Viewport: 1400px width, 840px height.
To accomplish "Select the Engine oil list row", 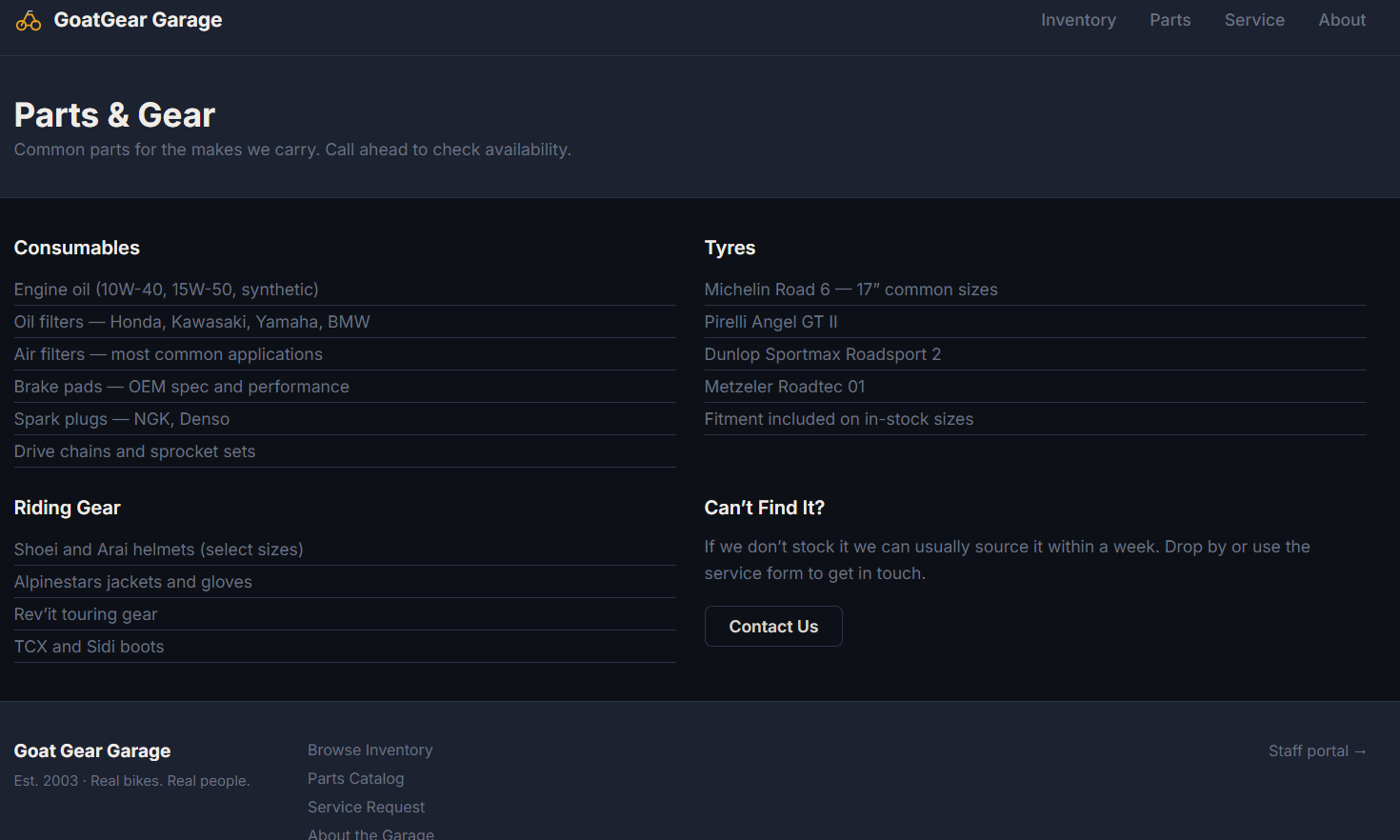I will tap(345, 290).
